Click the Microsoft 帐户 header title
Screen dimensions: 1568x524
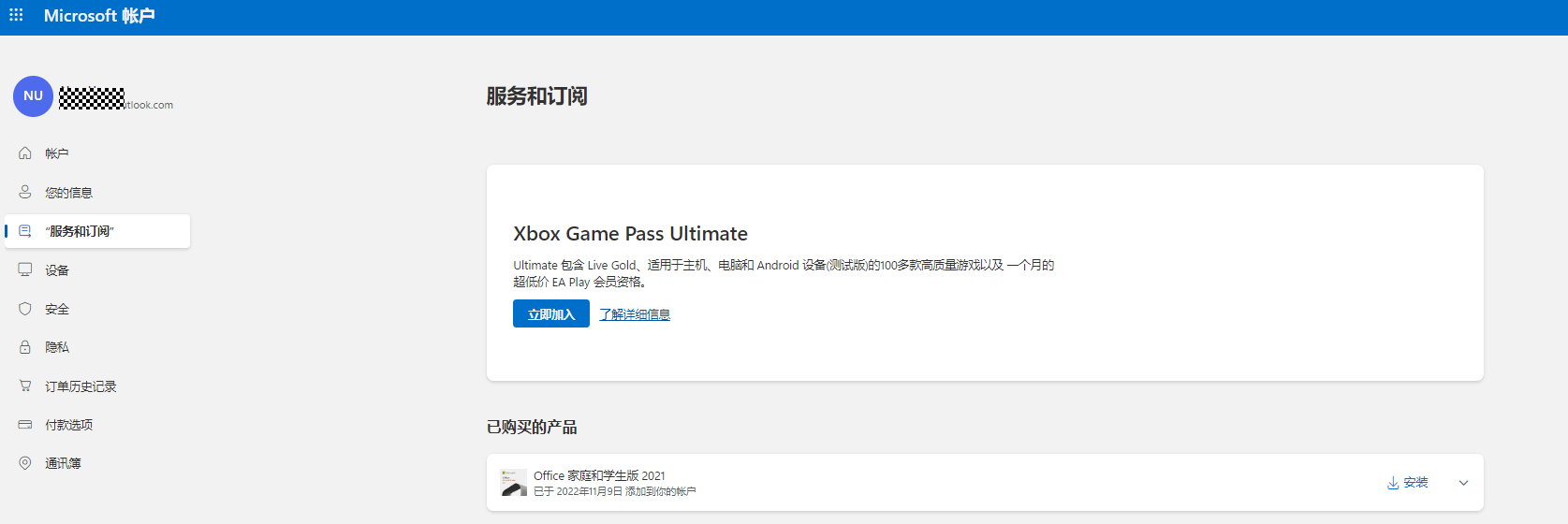pyautogui.click(x=99, y=16)
